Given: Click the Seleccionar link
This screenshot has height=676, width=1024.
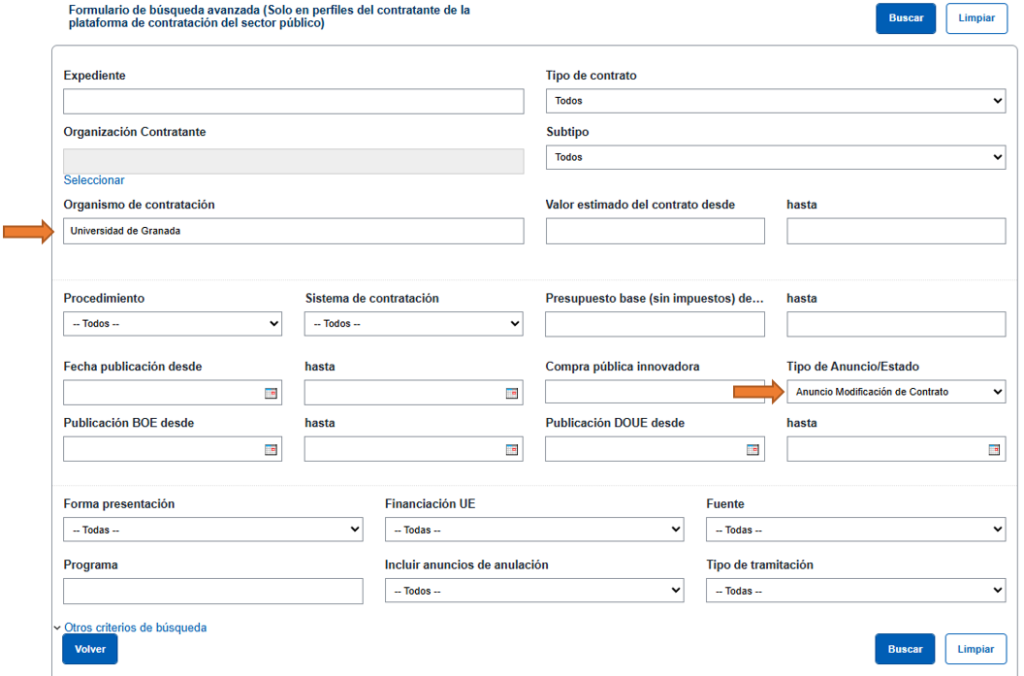Looking at the screenshot, I should tap(94, 180).
